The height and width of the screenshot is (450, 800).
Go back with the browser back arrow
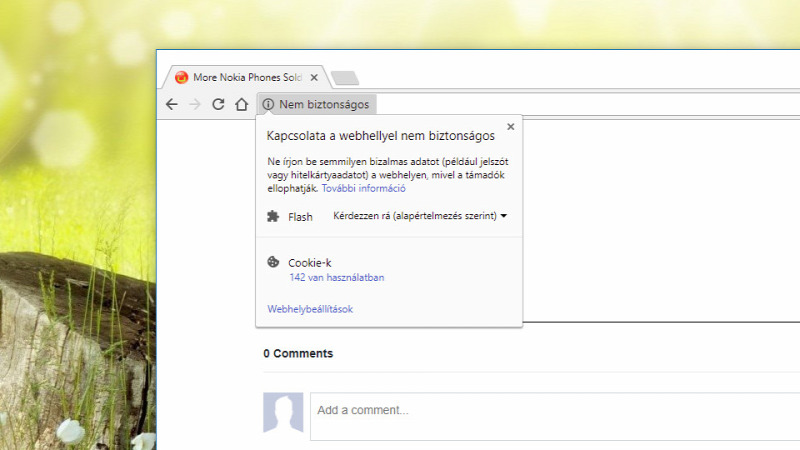tap(172, 105)
